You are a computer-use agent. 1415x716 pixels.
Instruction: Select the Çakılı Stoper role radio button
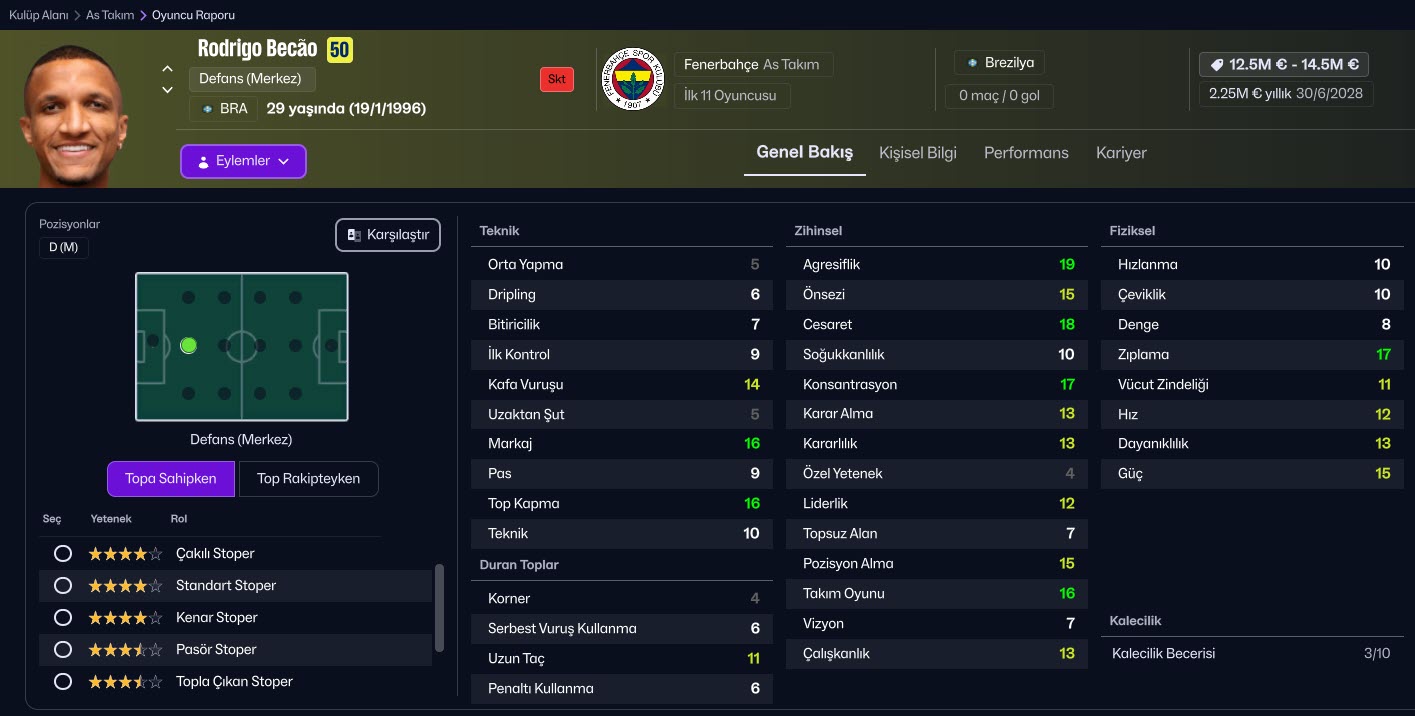[x=63, y=553]
